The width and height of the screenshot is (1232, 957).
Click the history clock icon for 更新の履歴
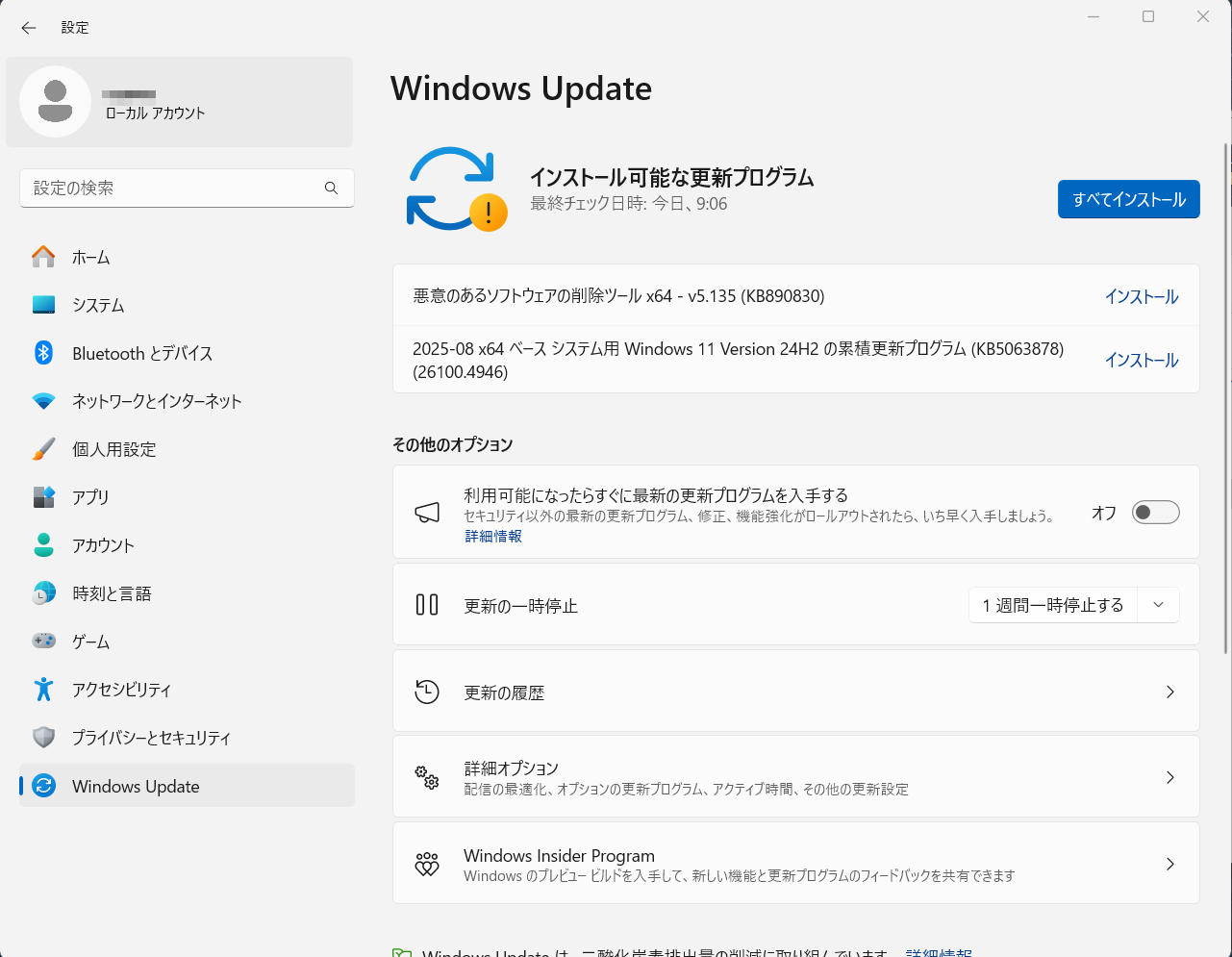[427, 692]
